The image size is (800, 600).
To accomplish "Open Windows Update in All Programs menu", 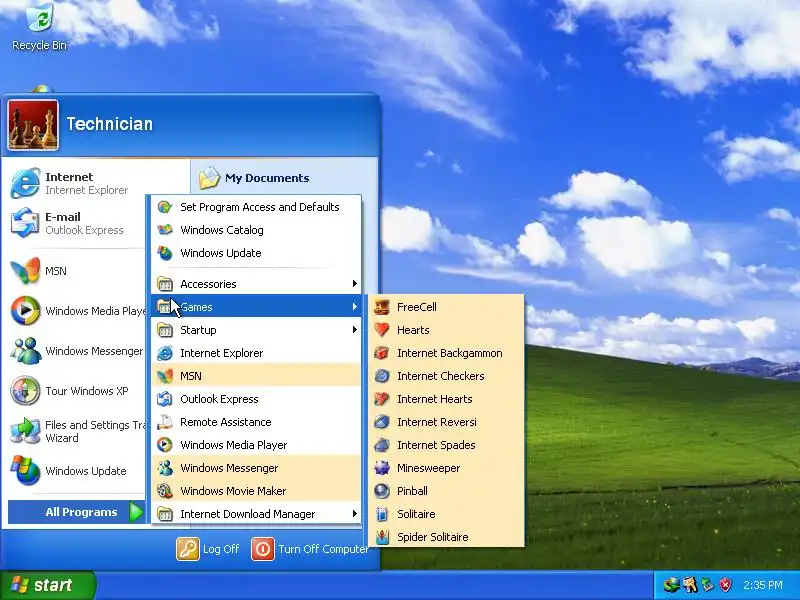I will (256, 253).
